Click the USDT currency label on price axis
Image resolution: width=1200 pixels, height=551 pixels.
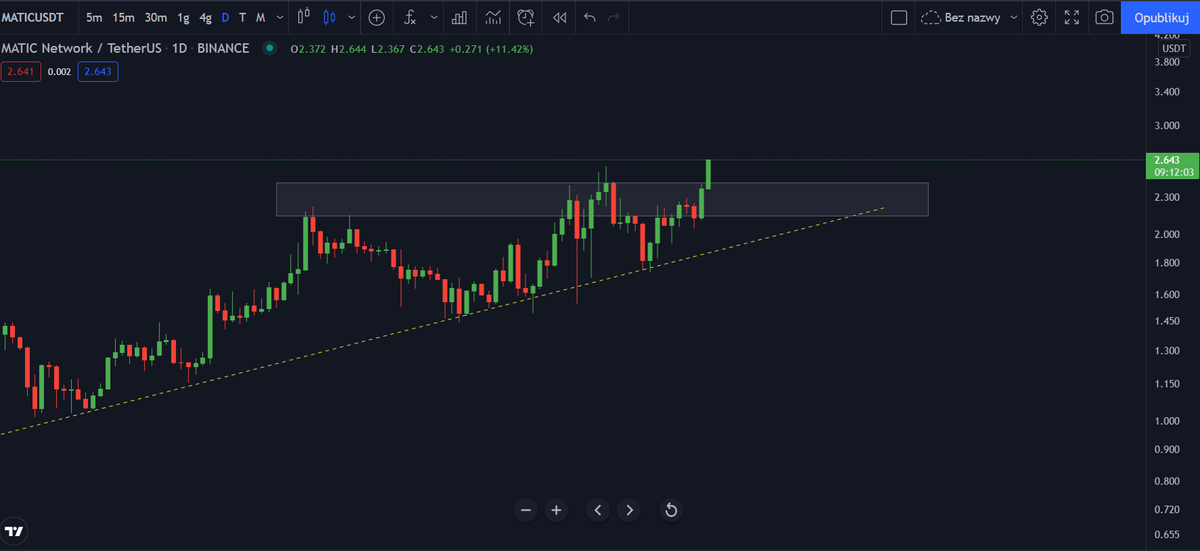[x=1173, y=48]
